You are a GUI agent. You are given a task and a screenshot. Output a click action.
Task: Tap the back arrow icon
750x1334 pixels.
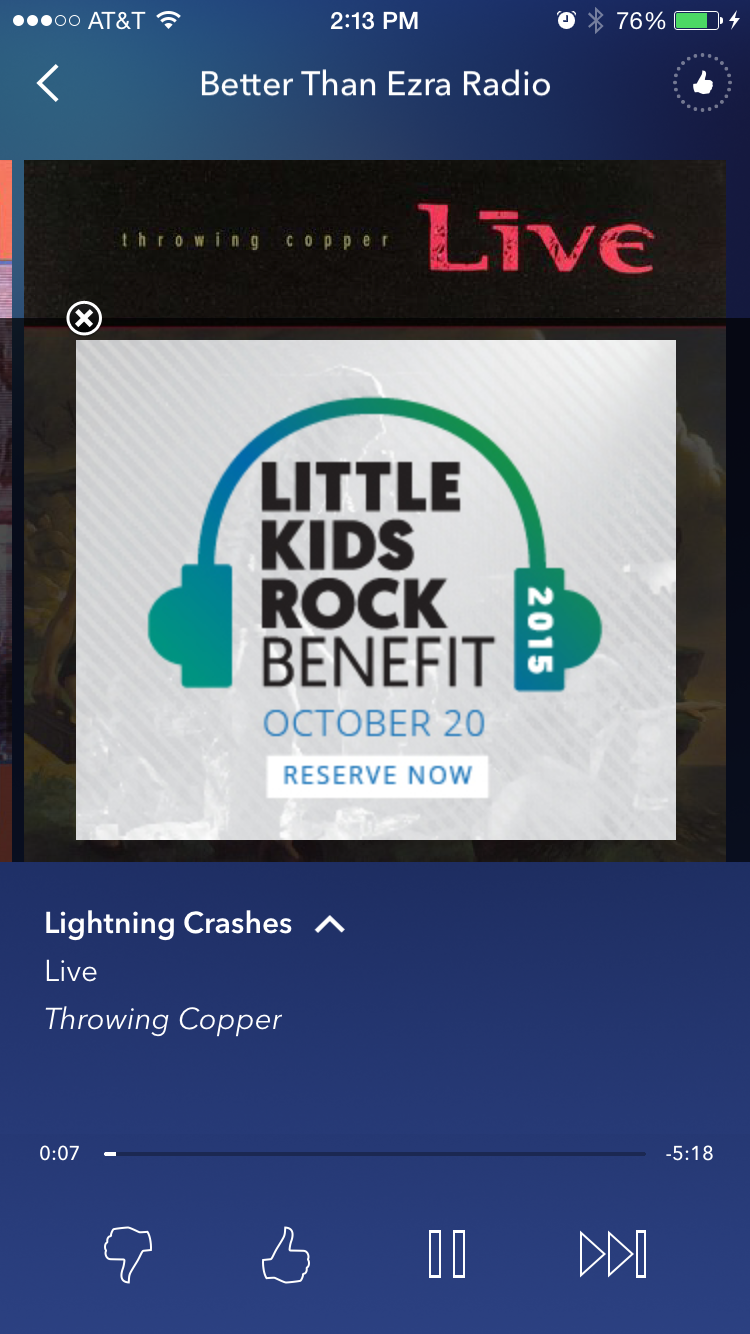(48, 83)
